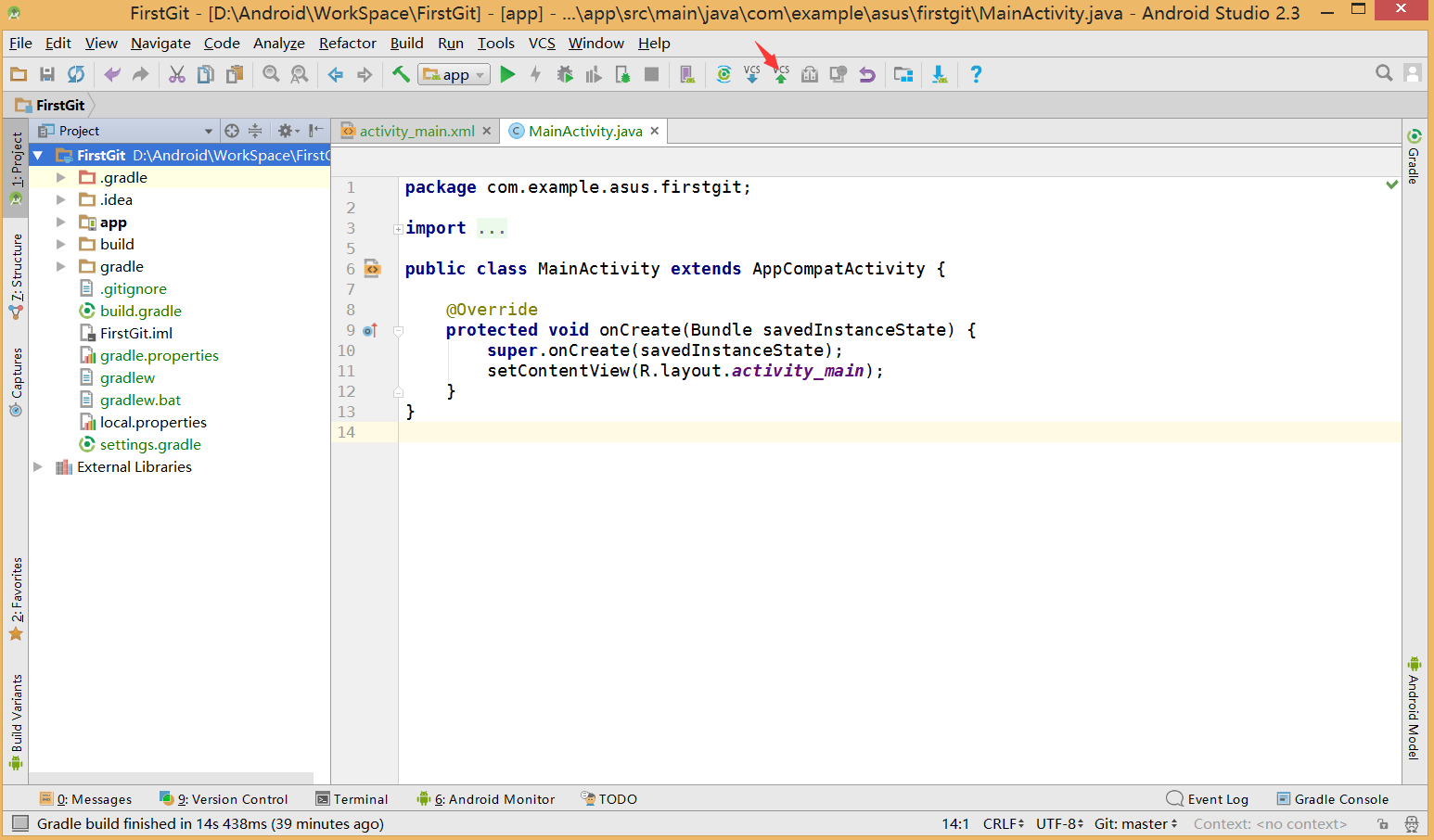The height and width of the screenshot is (840, 1434).
Task: Click the Save All floppy disk icon
Action: click(47, 75)
